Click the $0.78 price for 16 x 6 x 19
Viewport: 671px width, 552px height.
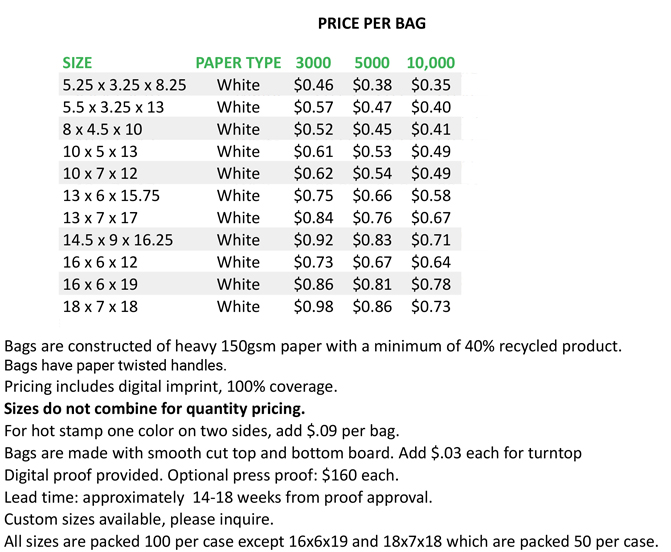point(431,284)
